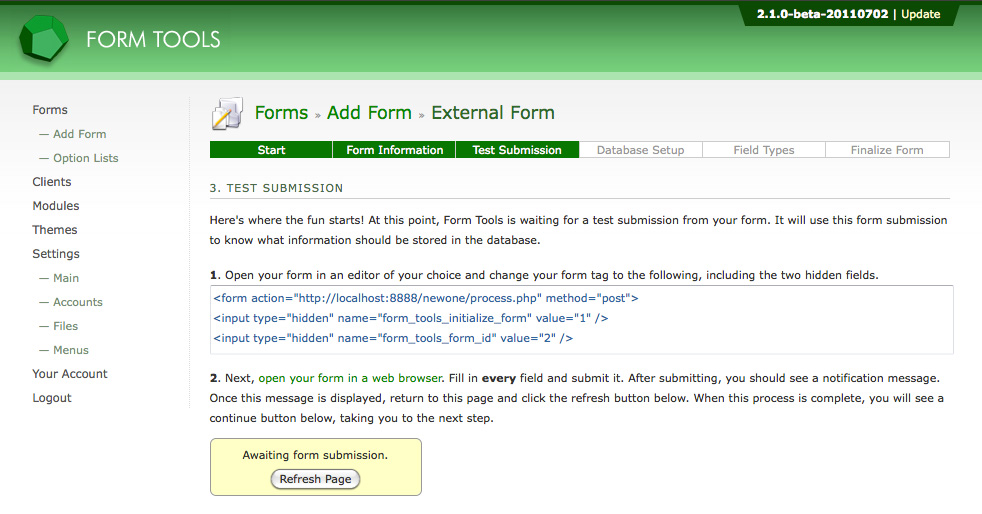
Task: Open 'open your form in a web browser' link
Action: coord(351,378)
